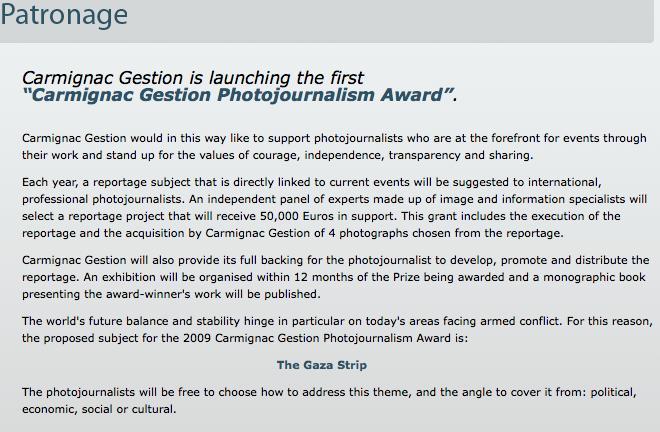Click the Patronage page heading
Viewport: 660px width, 432px height.
[x=64, y=14]
